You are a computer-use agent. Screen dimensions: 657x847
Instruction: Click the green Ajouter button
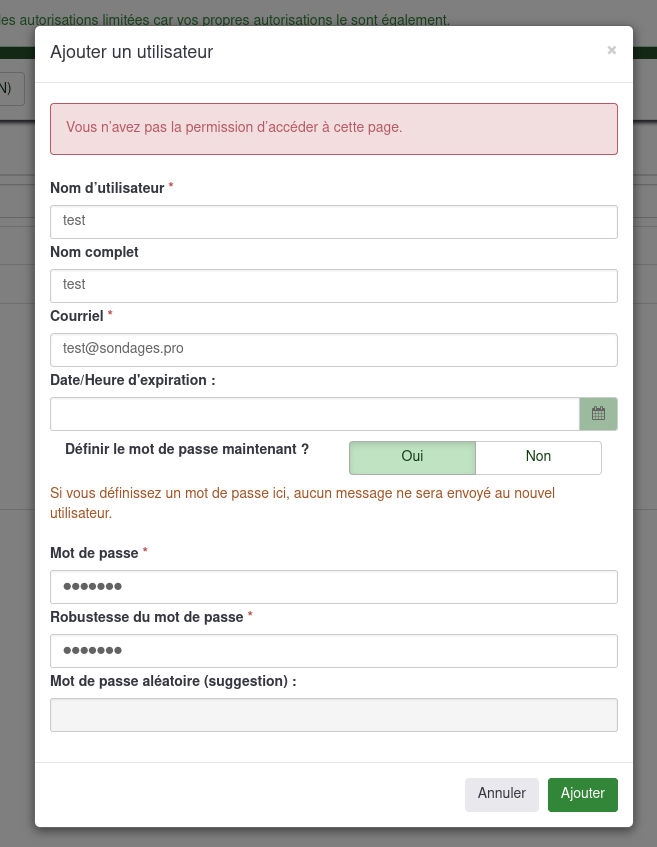[582, 794]
